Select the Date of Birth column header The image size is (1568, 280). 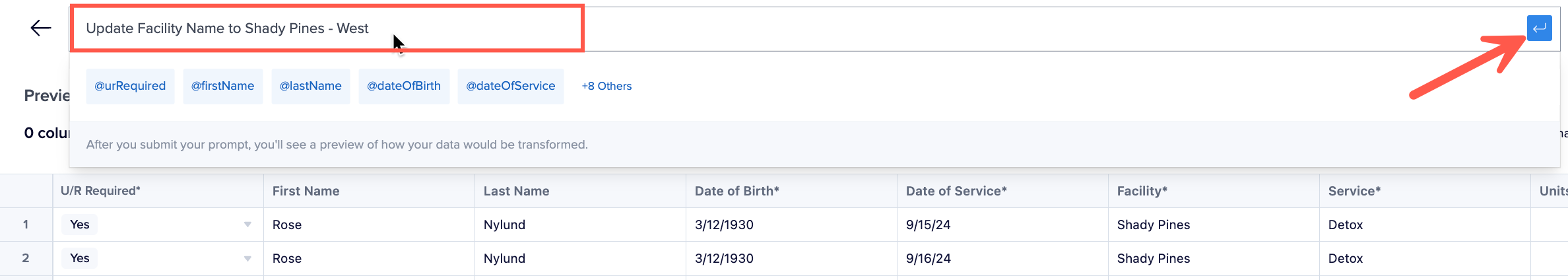[x=791, y=191]
